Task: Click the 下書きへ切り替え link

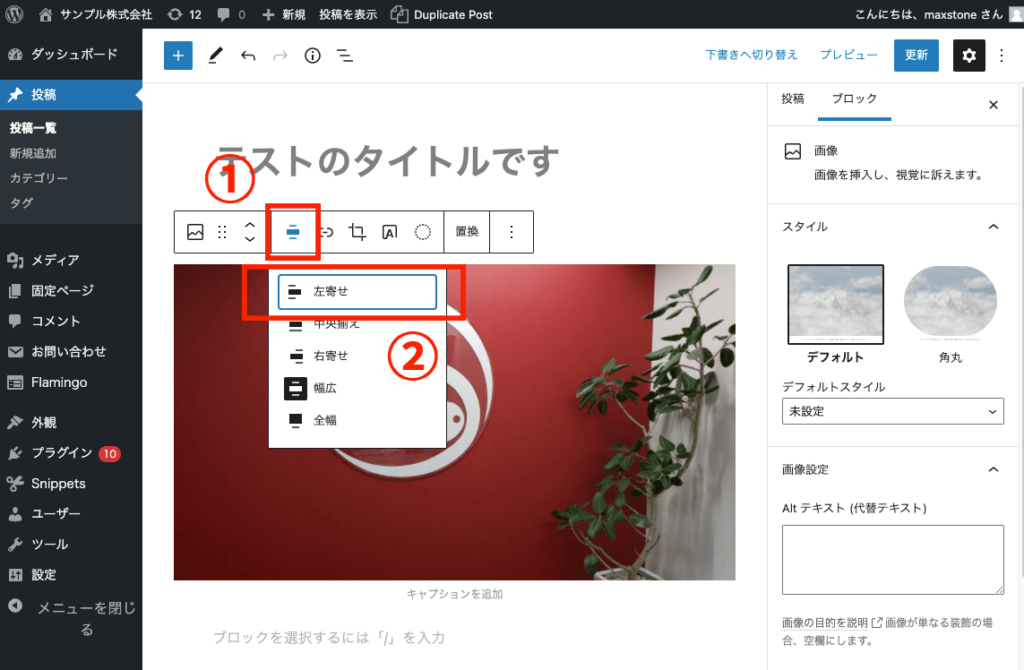Action: [751, 56]
